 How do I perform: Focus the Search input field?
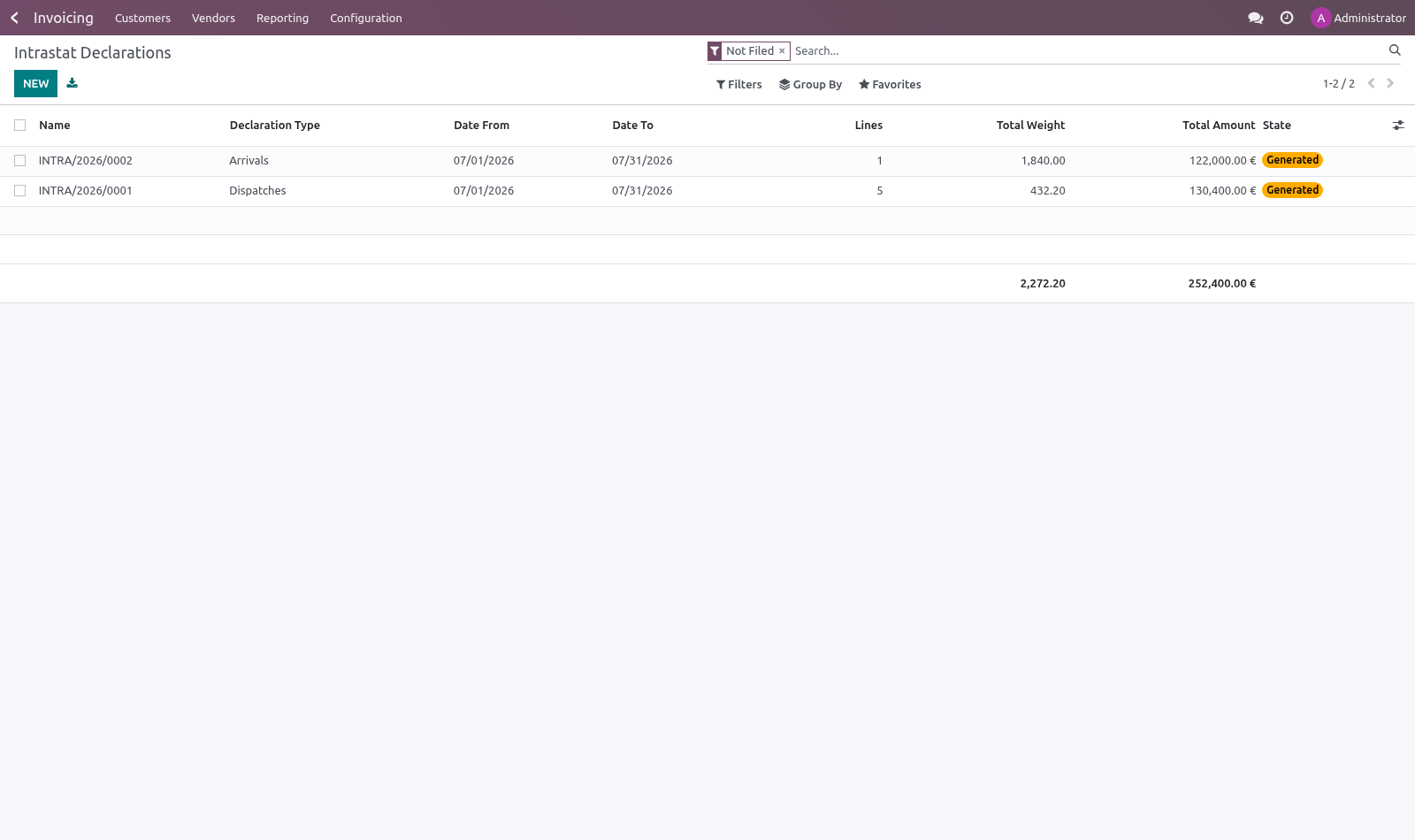tap(1088, 51)
